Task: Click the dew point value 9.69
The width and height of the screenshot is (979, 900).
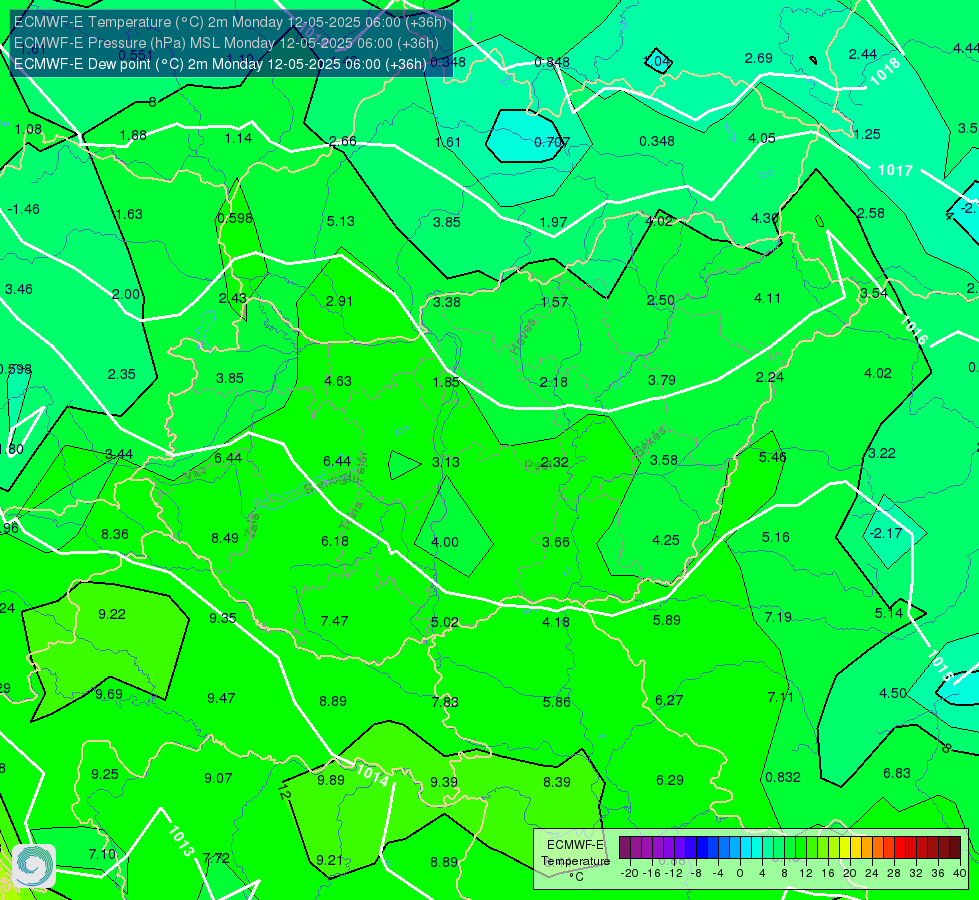Action: [109, 695]
